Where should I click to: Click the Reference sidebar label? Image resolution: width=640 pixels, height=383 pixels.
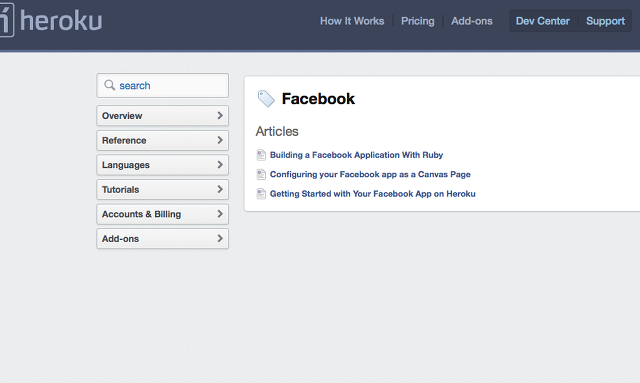click(x=124, y=140)
